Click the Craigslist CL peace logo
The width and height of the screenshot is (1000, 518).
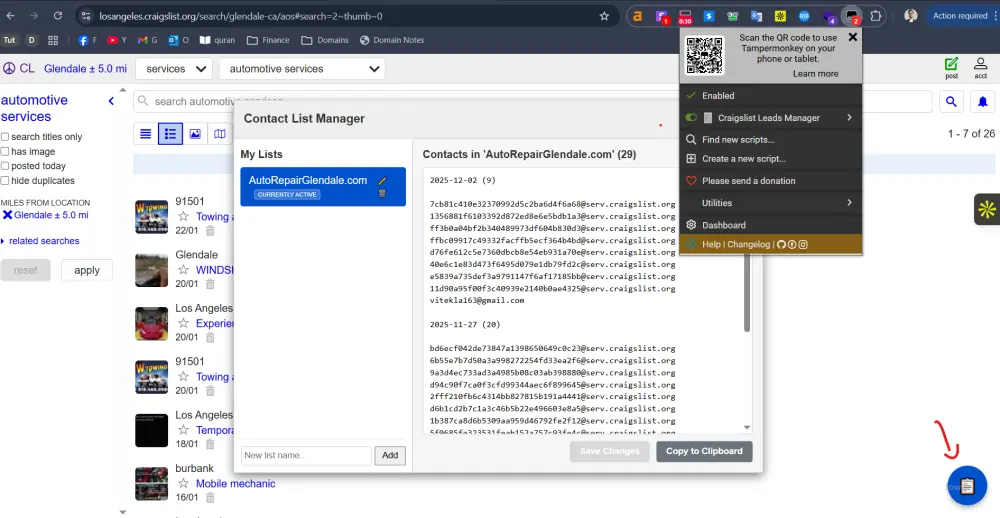pos(18,68)
